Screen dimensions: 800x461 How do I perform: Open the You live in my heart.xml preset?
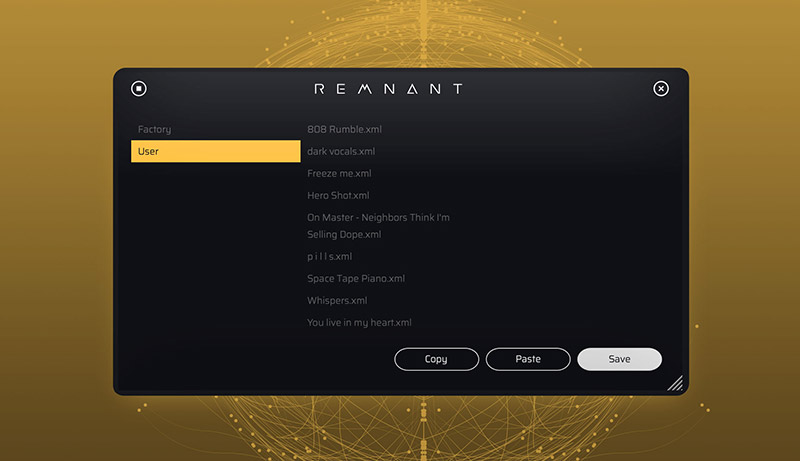(x=359, y=322)
